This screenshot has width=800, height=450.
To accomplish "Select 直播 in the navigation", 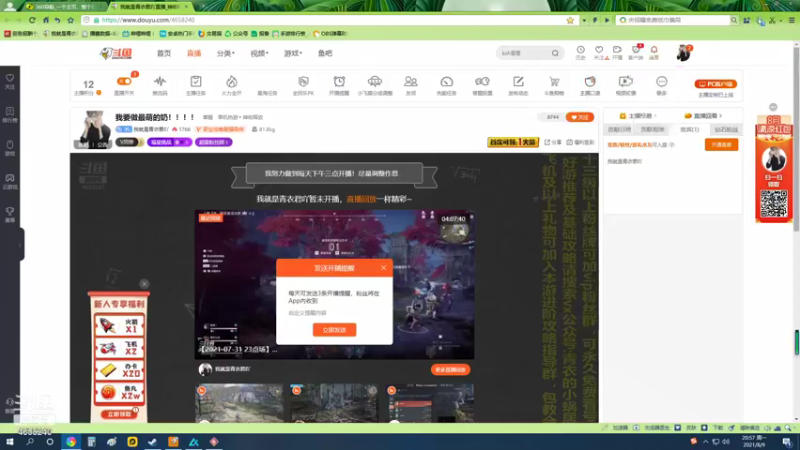I will click(x=194, y=53).
